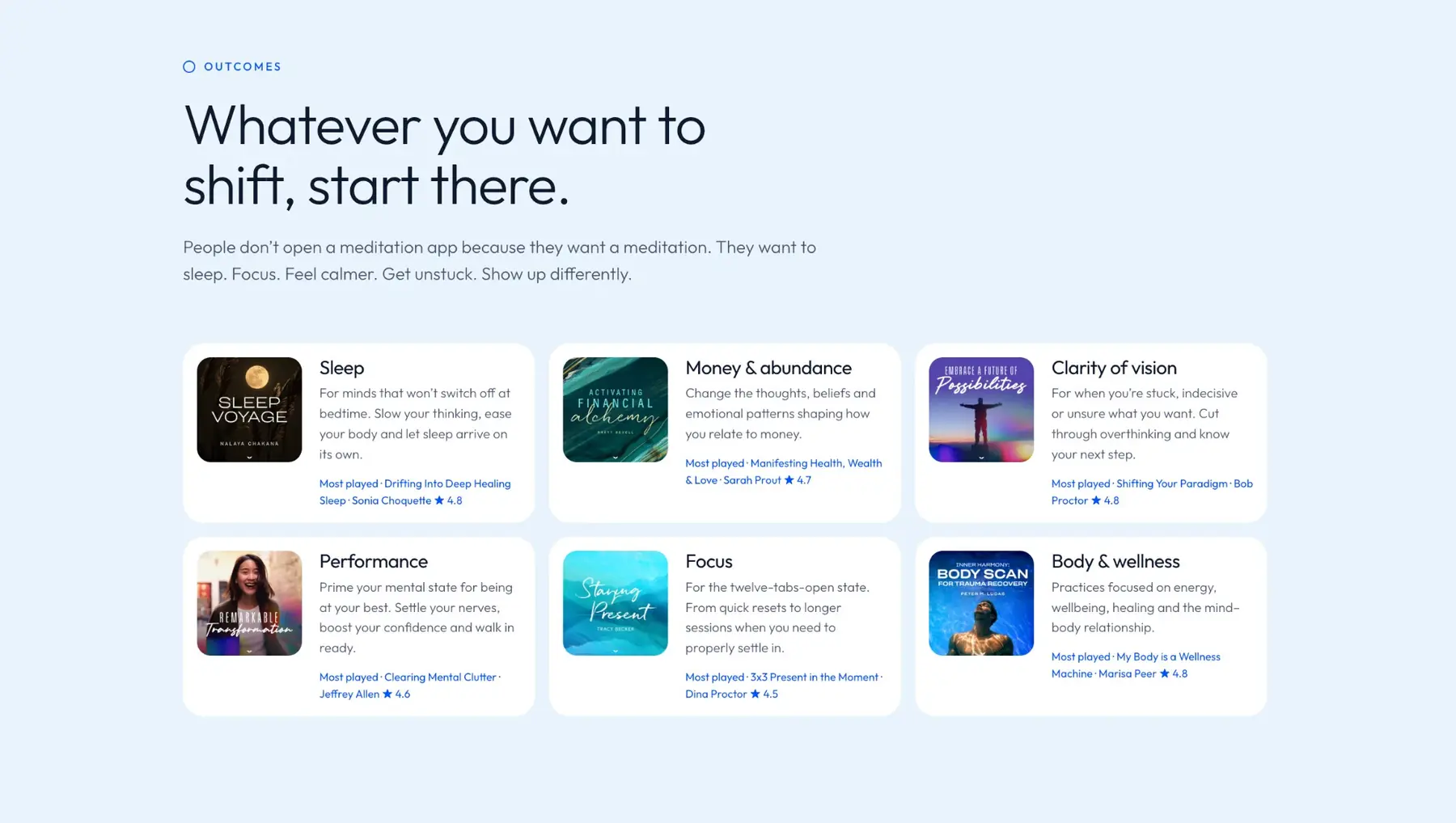Select the Embrace a Future of Possibilities cover
Image resolution: width=1456 pixels, height=823 pixels.
(981, 410)
